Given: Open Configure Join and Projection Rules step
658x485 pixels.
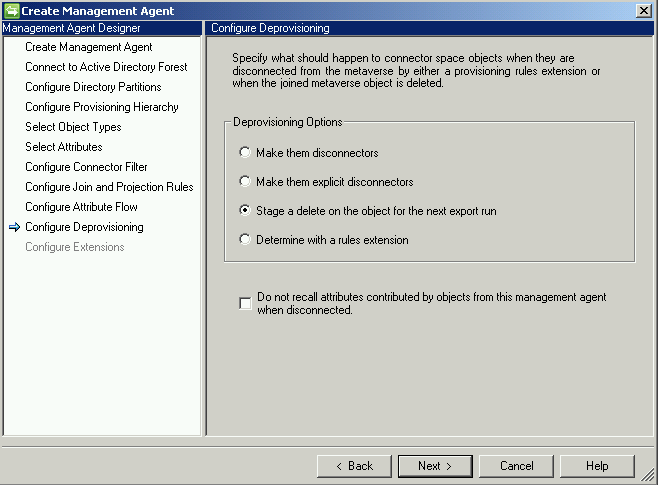Looking at the screenshot, I should coord(109,187).
